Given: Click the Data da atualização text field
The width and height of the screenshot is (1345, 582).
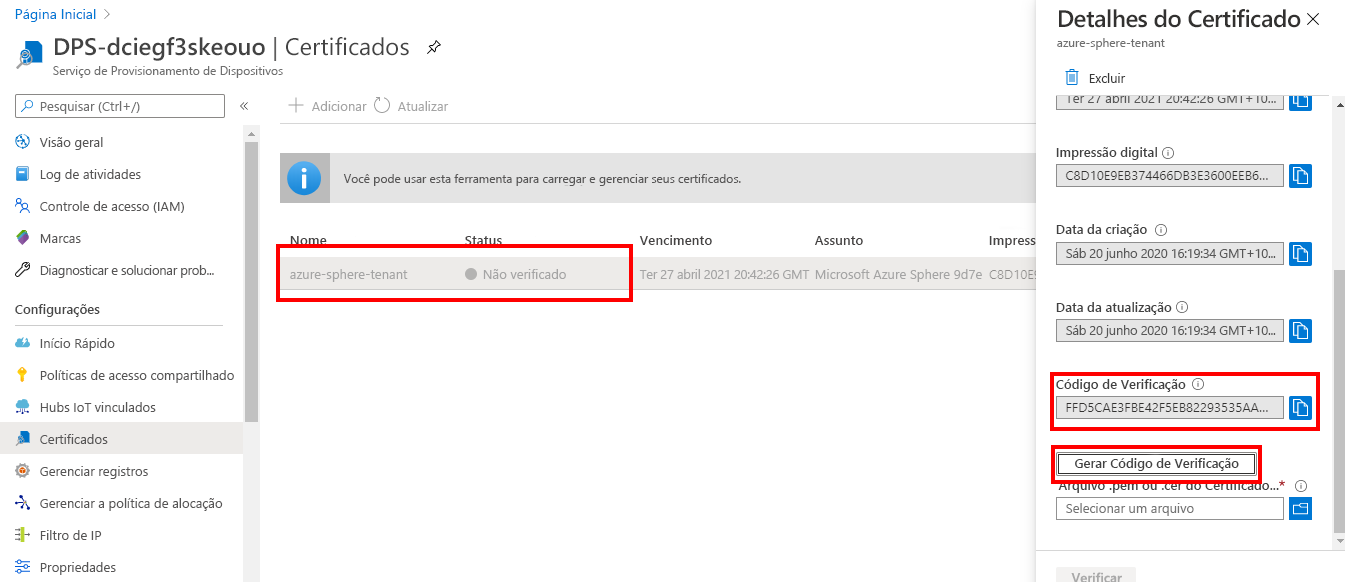Looking at the screenshot, I should [x=1170, y=330].
